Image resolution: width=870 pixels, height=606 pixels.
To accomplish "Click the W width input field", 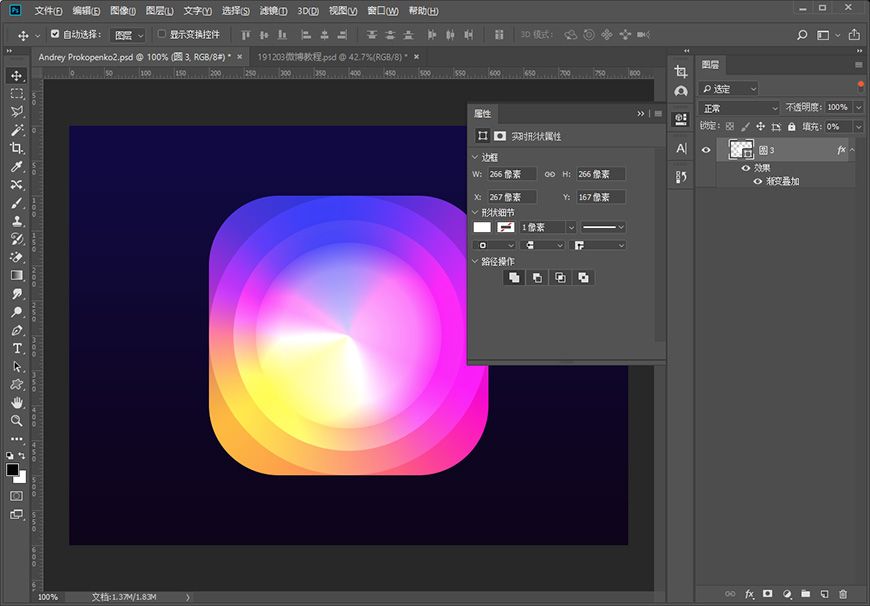I will (x=512, y=174).
